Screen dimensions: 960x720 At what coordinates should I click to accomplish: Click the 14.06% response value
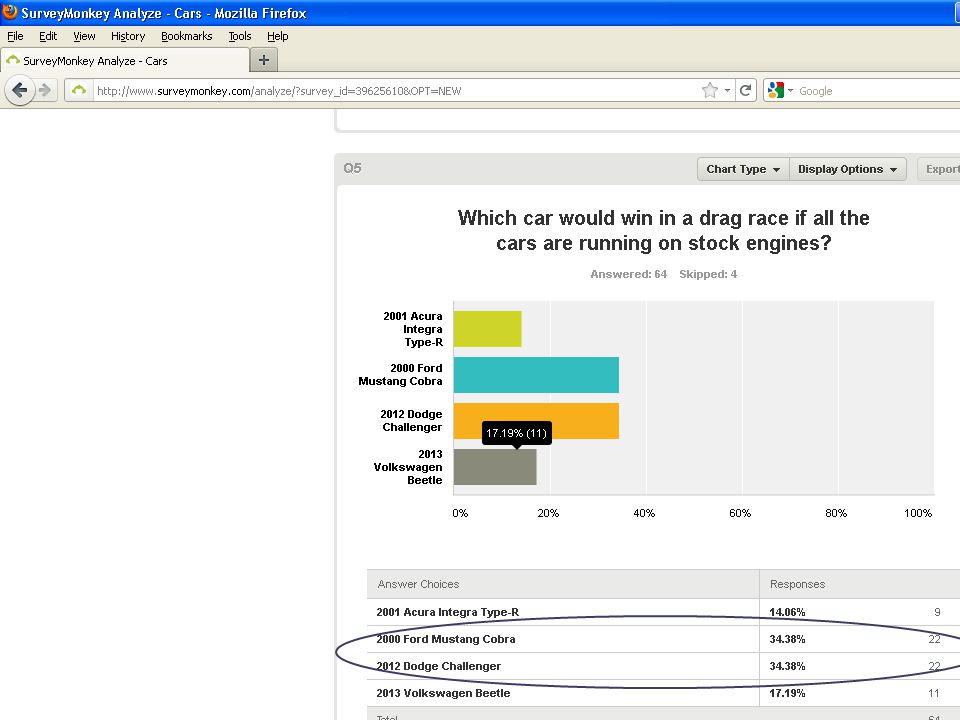[x=787, y=612]
